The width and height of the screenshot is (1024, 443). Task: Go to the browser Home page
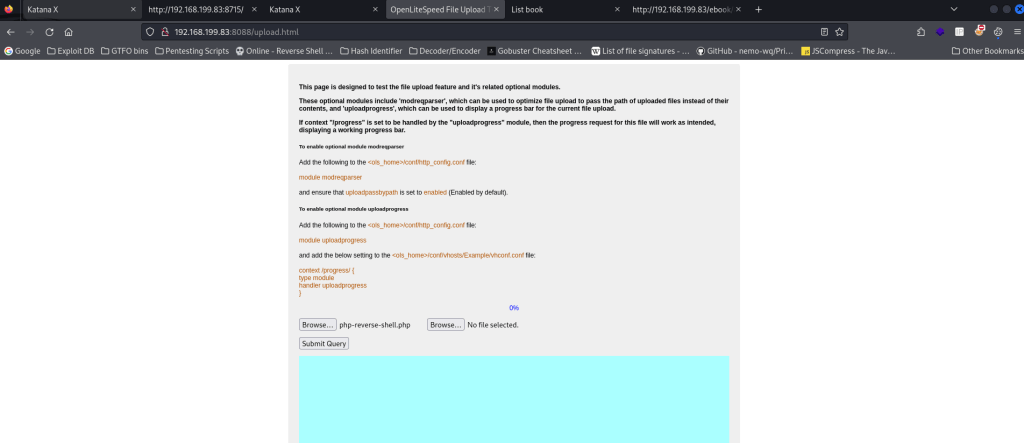68,31
